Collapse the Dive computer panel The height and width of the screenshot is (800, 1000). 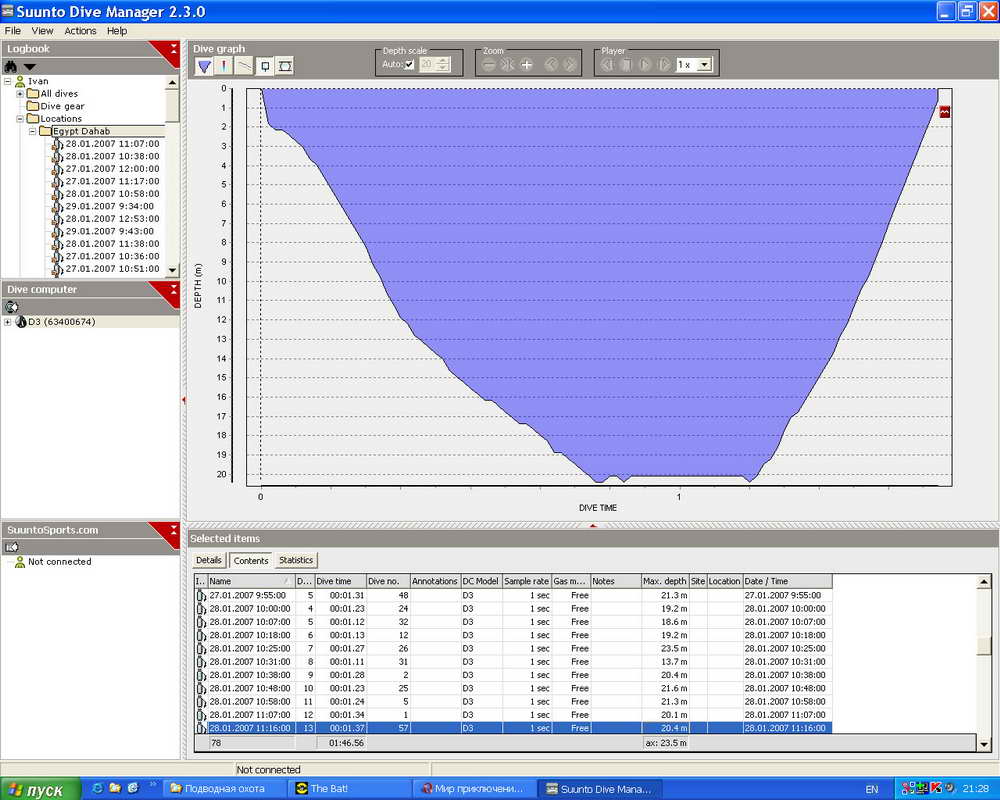coord(173,290)
